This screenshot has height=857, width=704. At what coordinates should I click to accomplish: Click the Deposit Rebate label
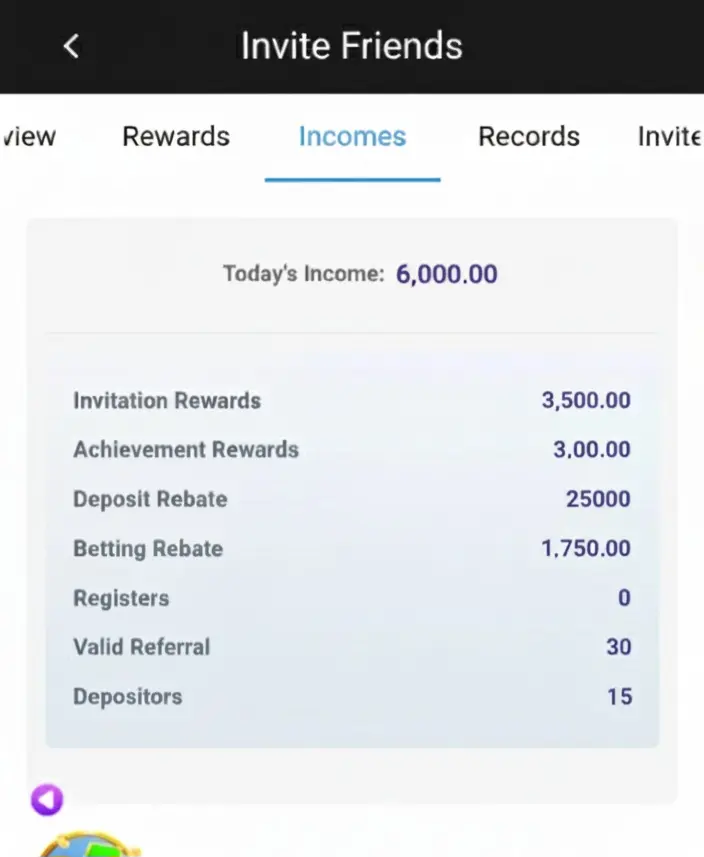(x=150, y=499)
